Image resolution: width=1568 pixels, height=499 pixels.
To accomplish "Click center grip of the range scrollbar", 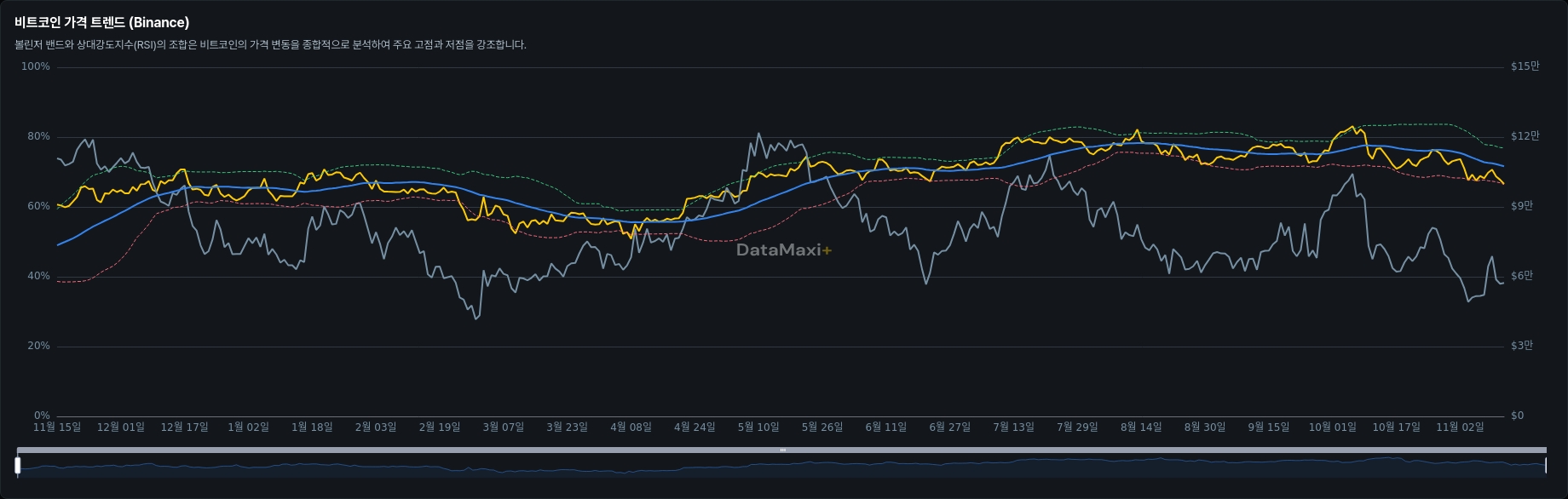I will 782,450.
